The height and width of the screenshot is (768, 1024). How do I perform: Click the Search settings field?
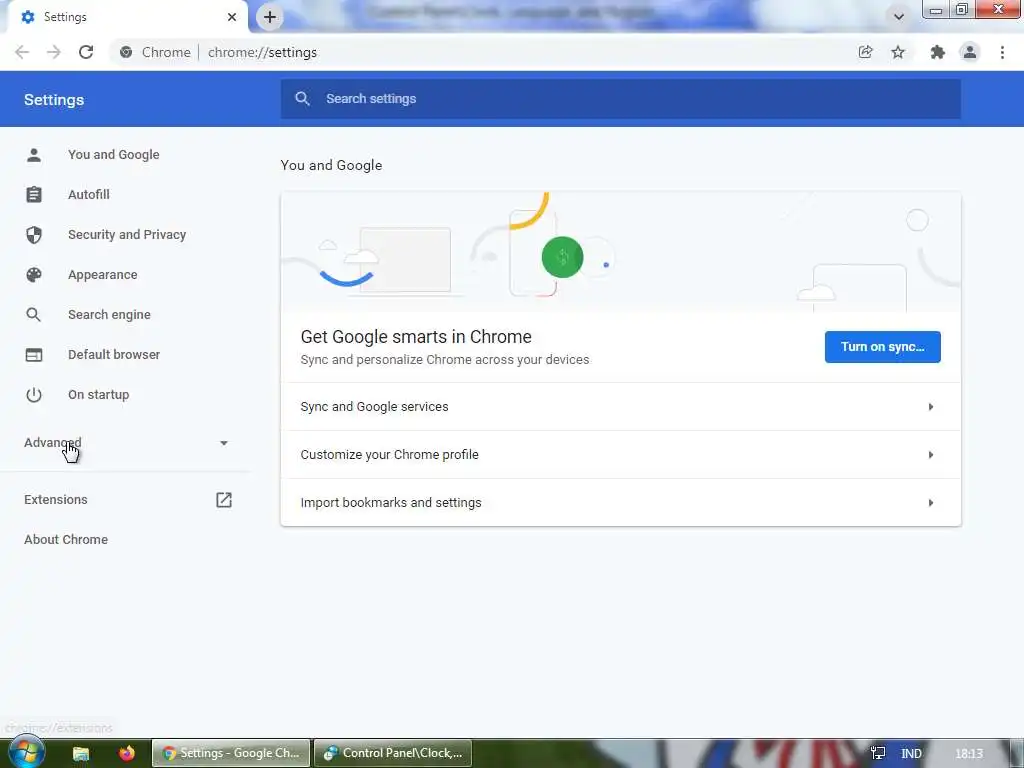[620, 99]
